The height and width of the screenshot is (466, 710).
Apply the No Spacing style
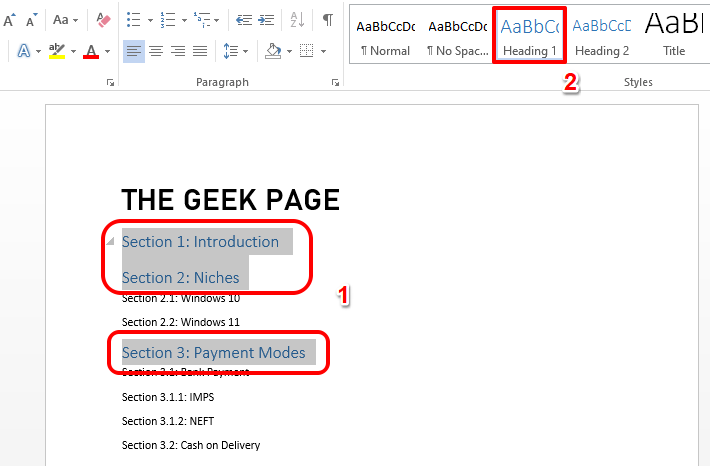458,38
